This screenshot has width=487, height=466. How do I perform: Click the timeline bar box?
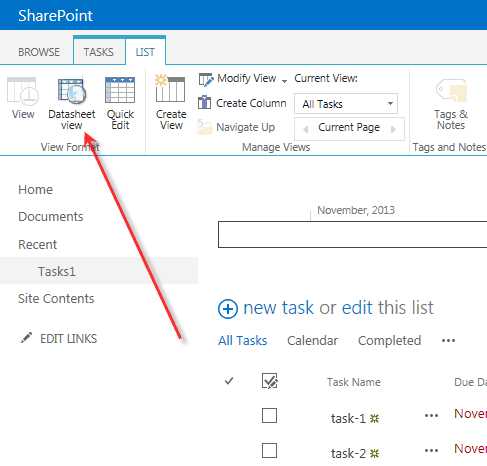pyautogui.click(x=353, y=234)
